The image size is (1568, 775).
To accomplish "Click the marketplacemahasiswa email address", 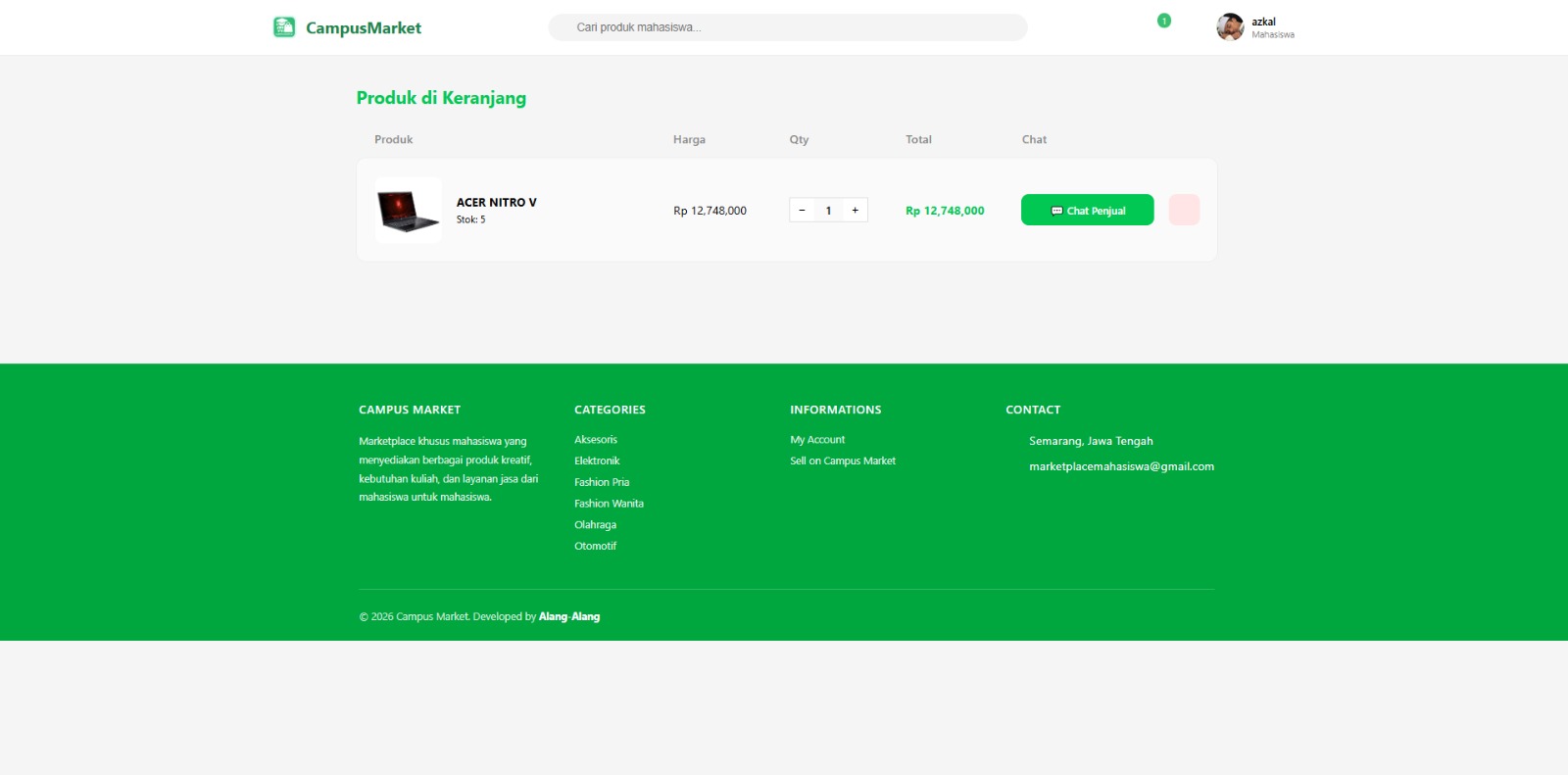I will (x=1121, y=466).
